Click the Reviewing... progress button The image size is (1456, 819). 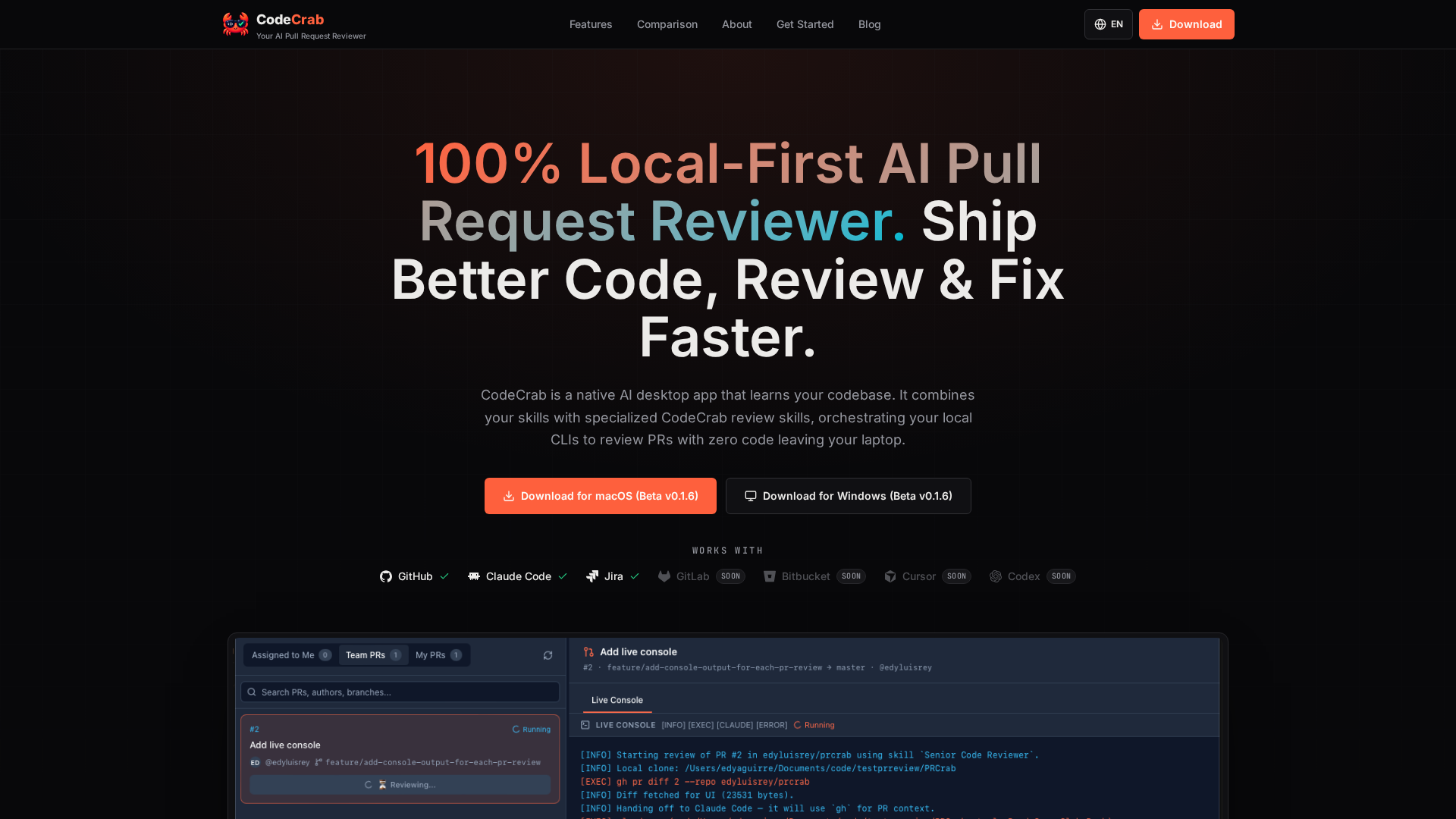click(x=400, y=785)
